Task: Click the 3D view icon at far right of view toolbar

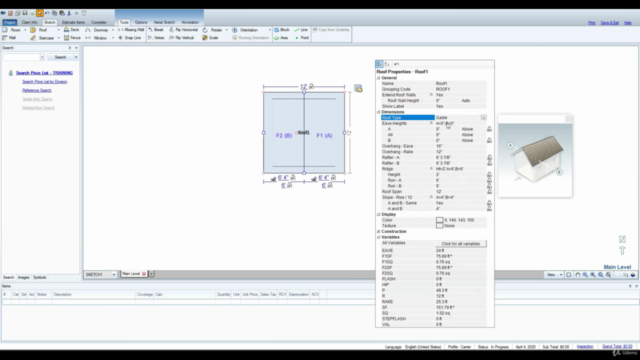Action: pos(633,275)
